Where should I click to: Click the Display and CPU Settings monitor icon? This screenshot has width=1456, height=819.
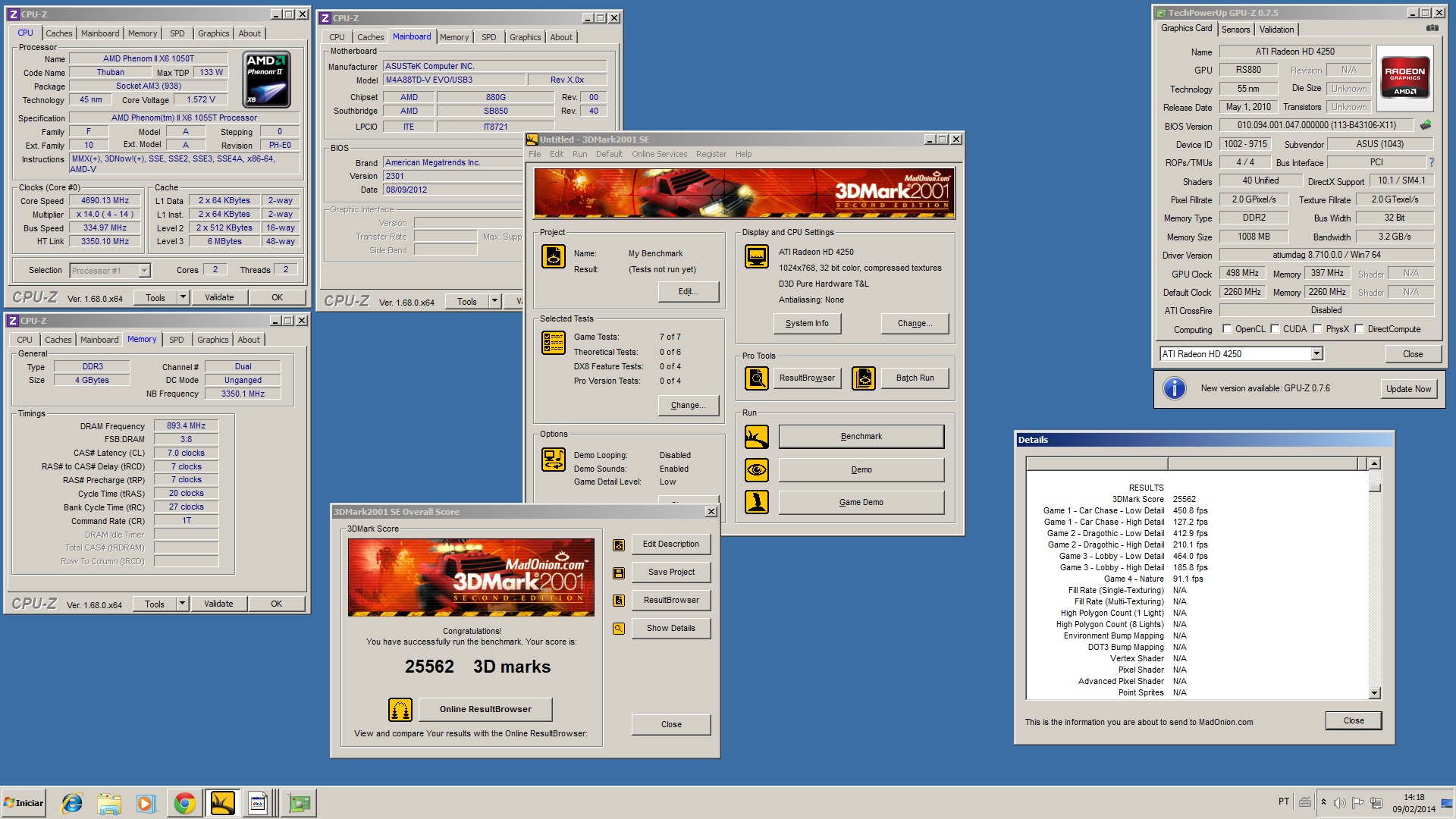click(x=756, y=256)
